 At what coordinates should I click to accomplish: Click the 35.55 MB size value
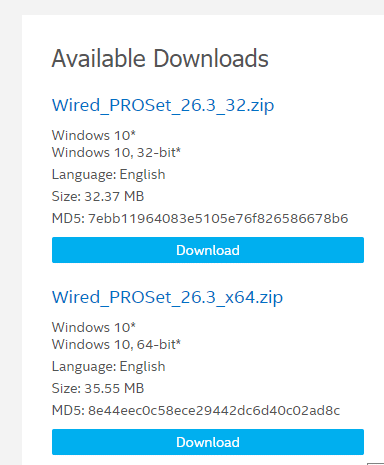114,388
